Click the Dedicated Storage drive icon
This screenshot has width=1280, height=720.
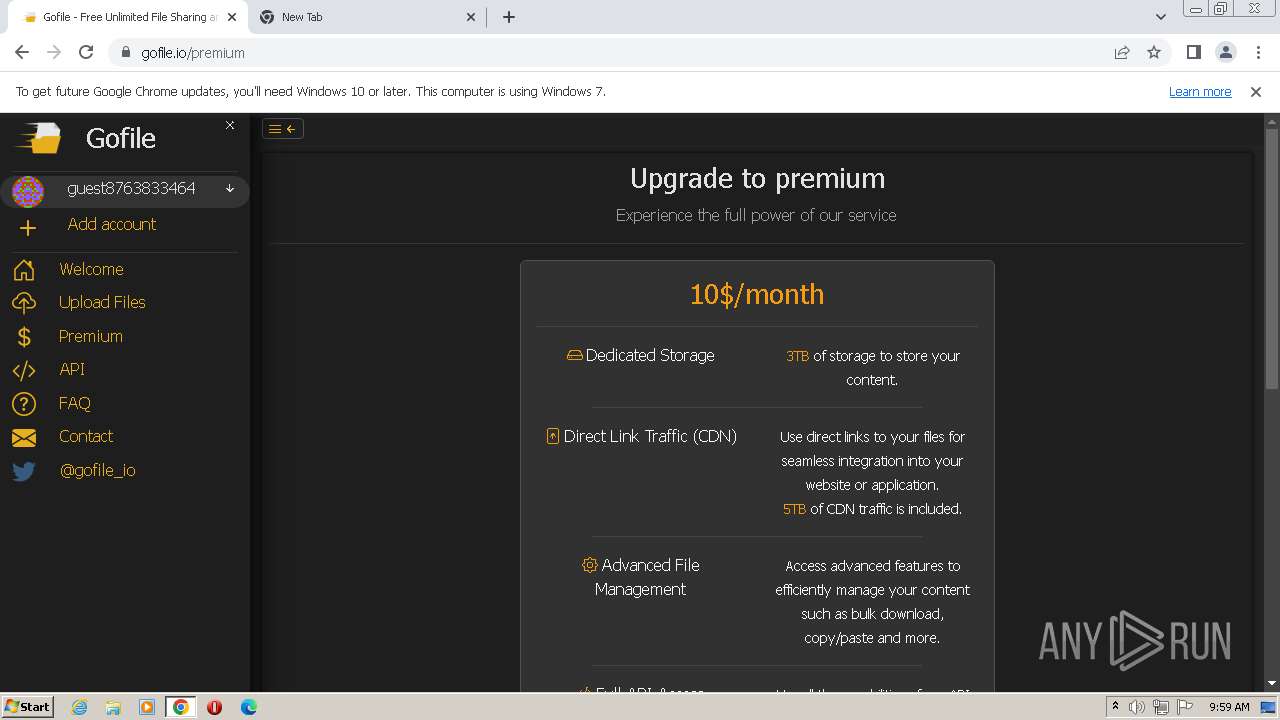[x=574, y=355]
